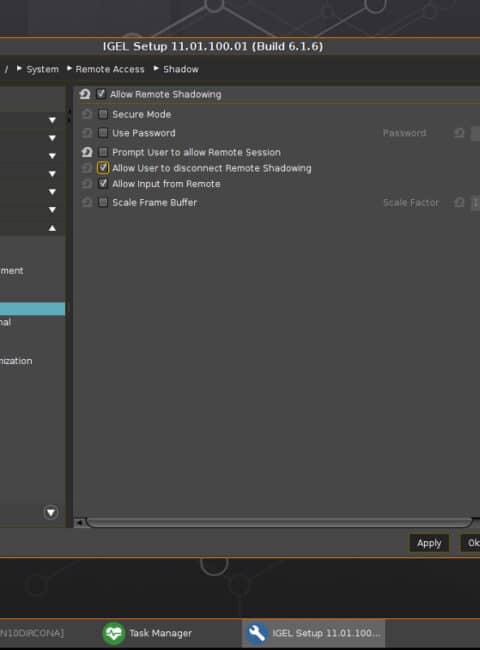Click the Password input field
Image resolution: width=480 pixels, height=650 pixels.
click(475, 133)
